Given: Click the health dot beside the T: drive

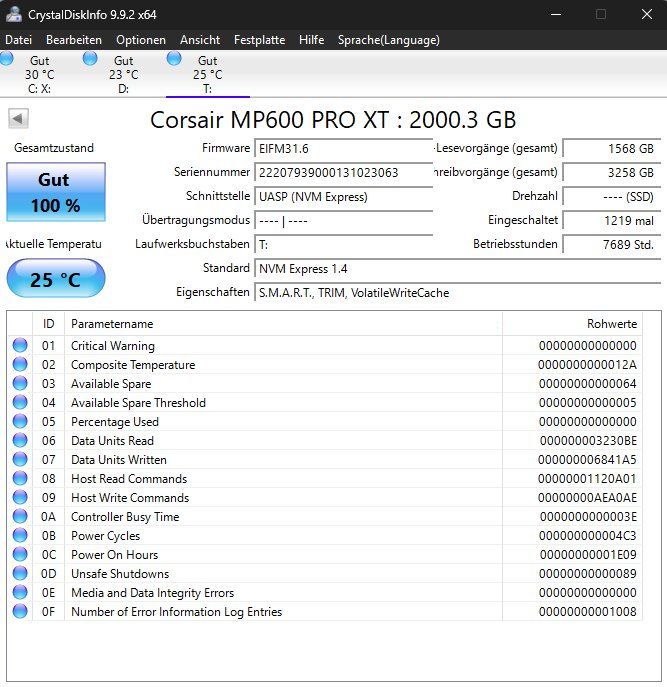Looking at the screenshot, I should [174, 58].
